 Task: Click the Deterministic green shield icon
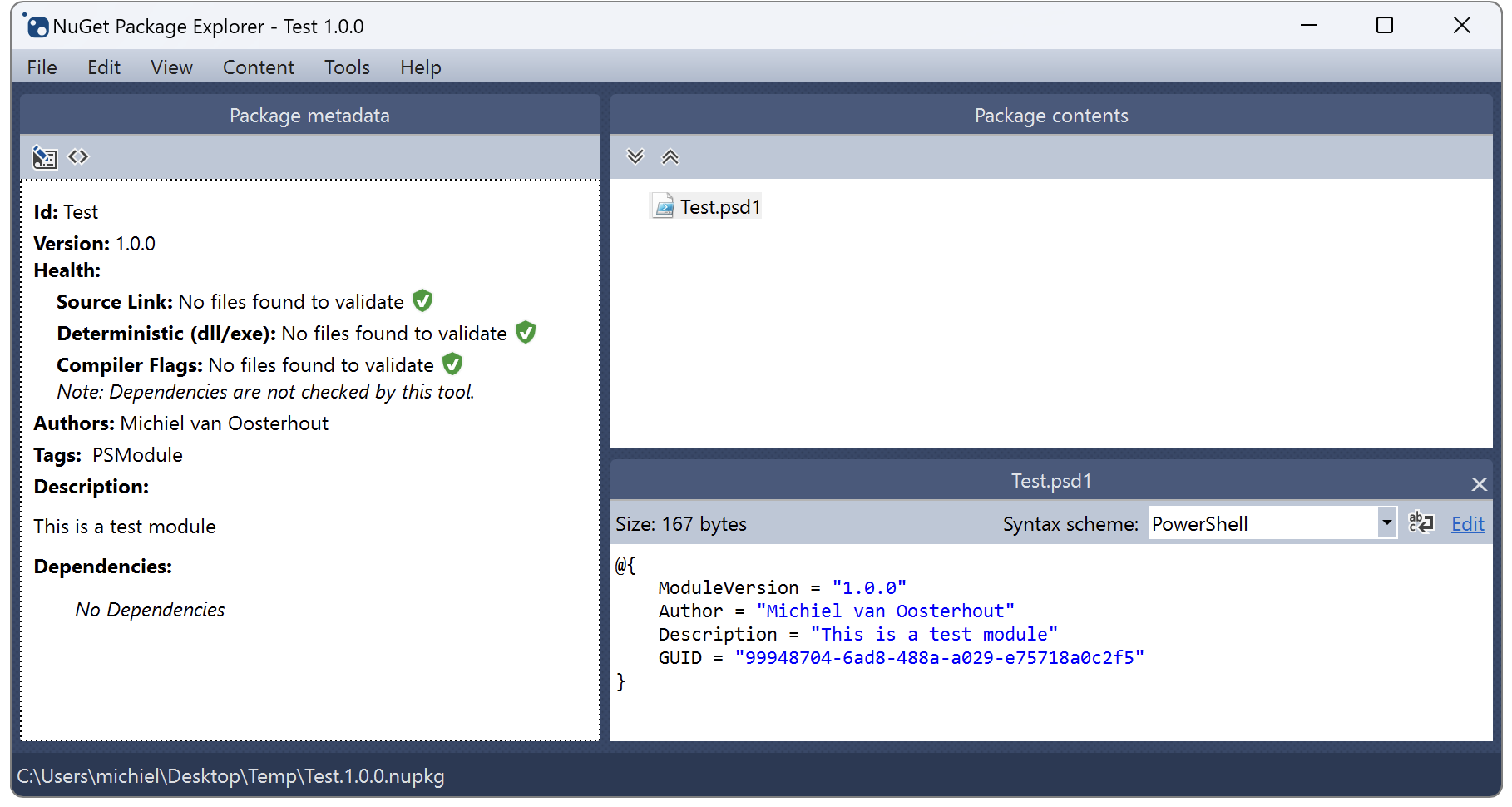(526, 332)
